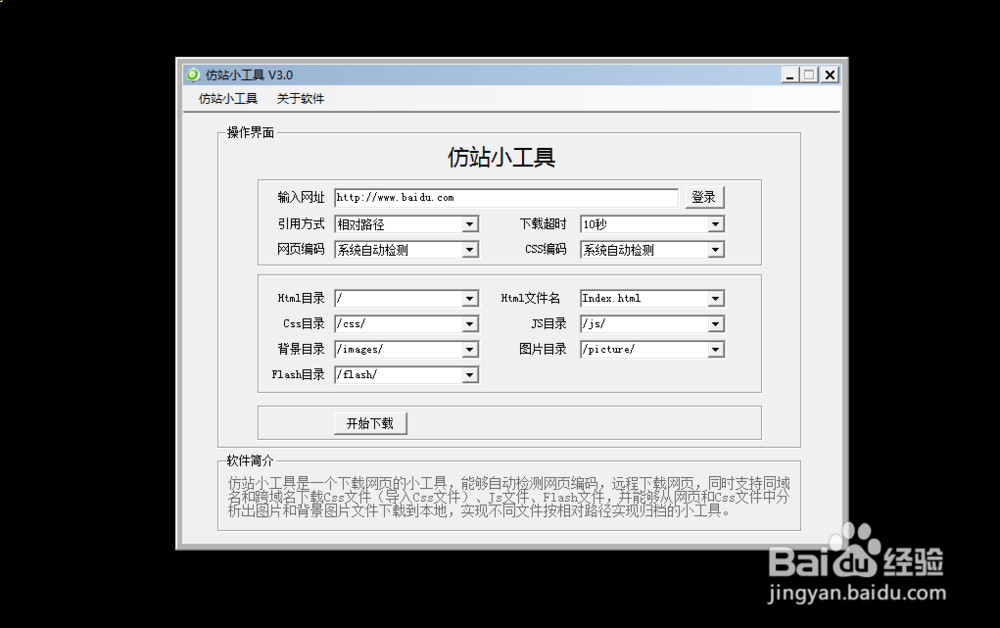Image resolution: width=1000 pixels, height=628 pixels.
Task: Minimize the 仿站小工具 window
Action: click(789, 74)
